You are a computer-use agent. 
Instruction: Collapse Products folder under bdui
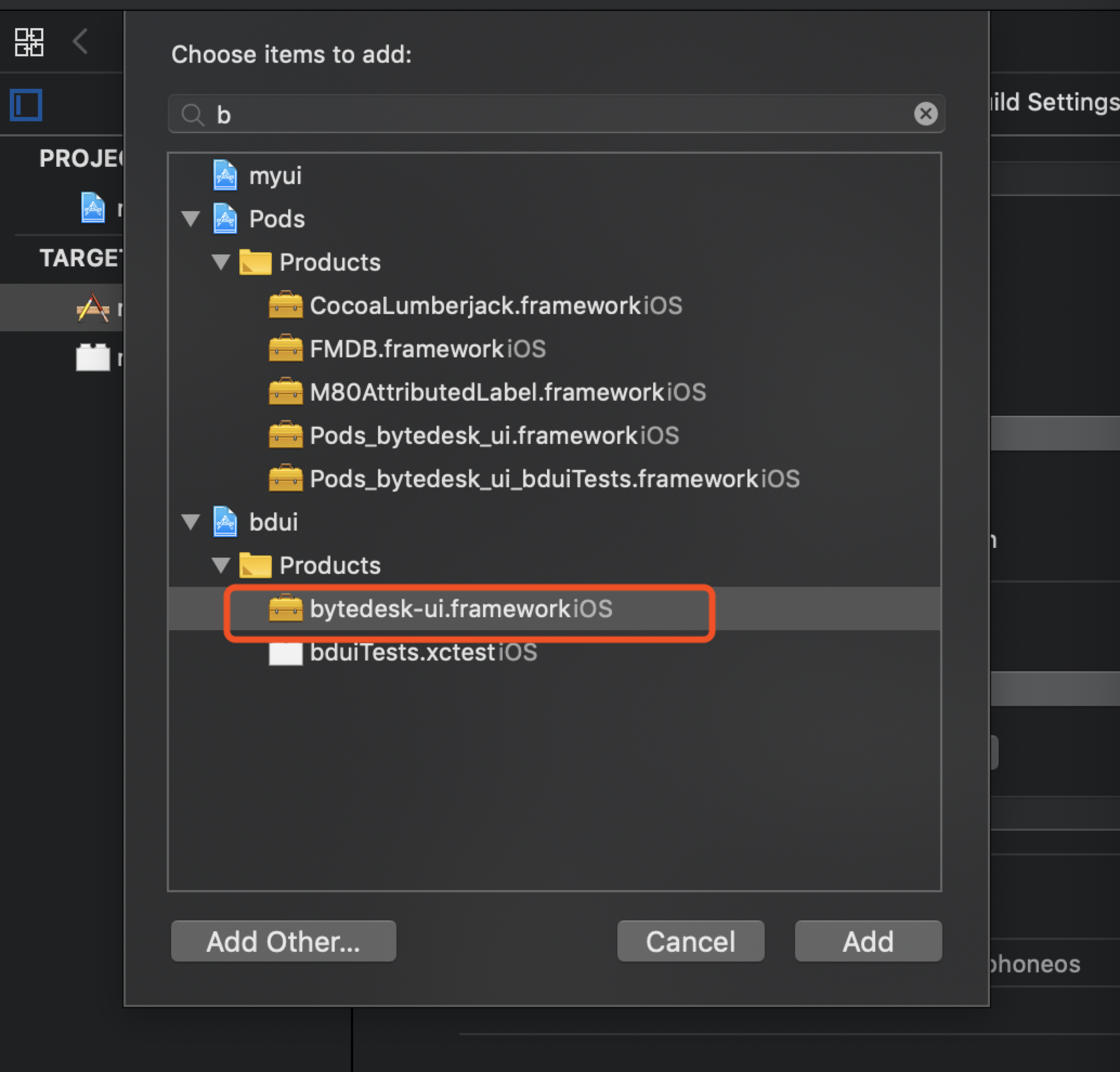[x=220, y=565]
